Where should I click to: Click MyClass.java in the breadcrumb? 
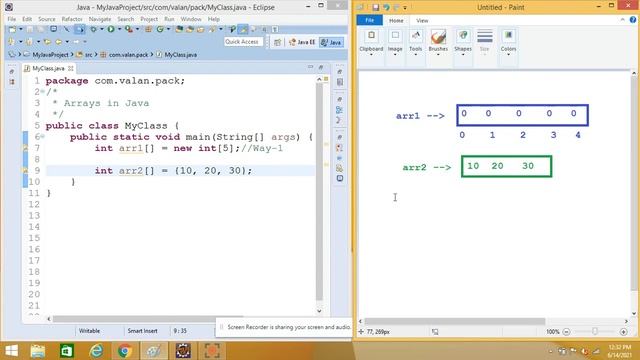tap(180, 54)
